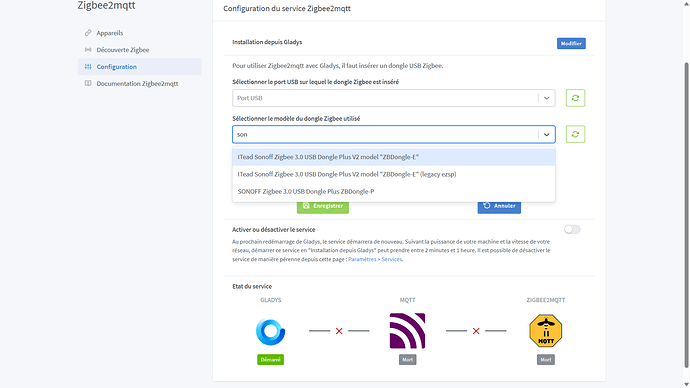Viewport: 690px width, 388px height.
Task: Toggle the service activation switch
Action: click(572, 230)
